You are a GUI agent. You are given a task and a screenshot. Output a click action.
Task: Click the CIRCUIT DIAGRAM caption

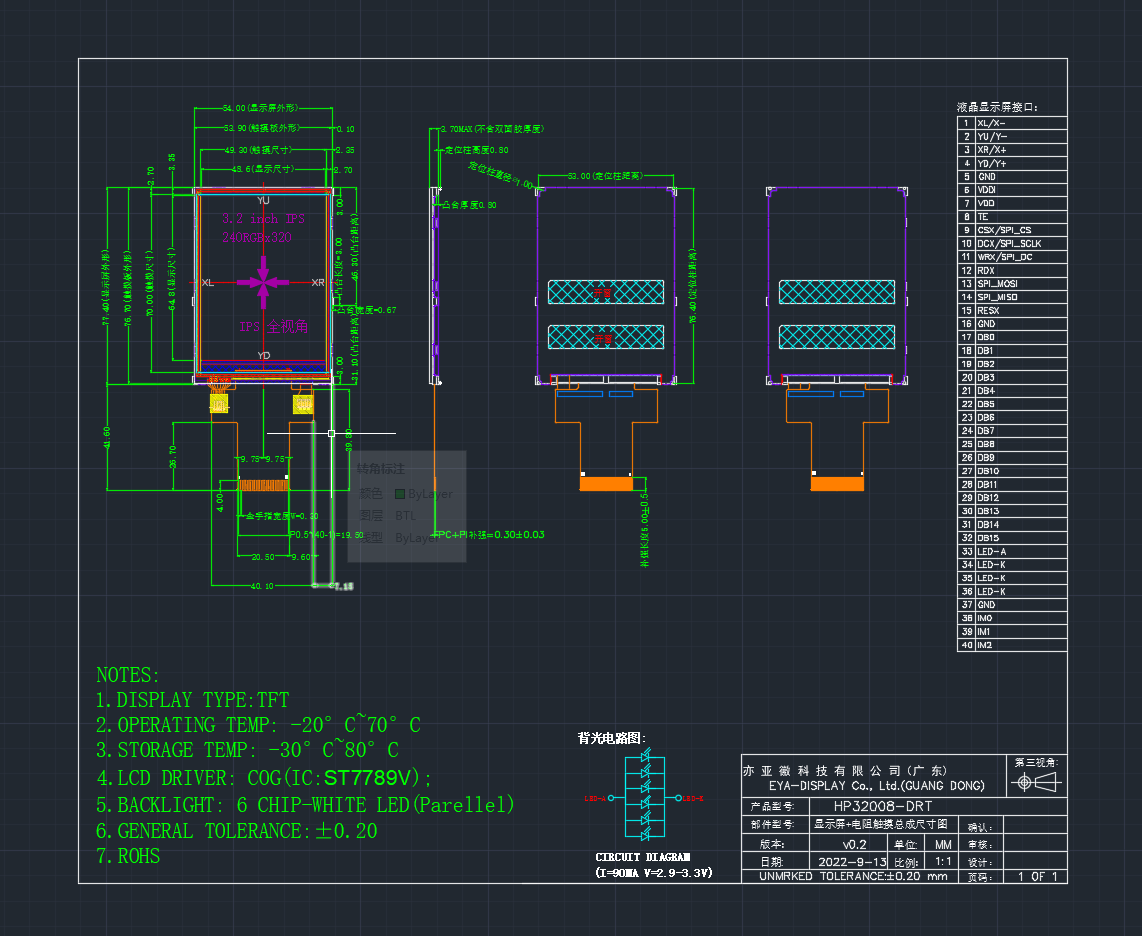click(642, 857)
